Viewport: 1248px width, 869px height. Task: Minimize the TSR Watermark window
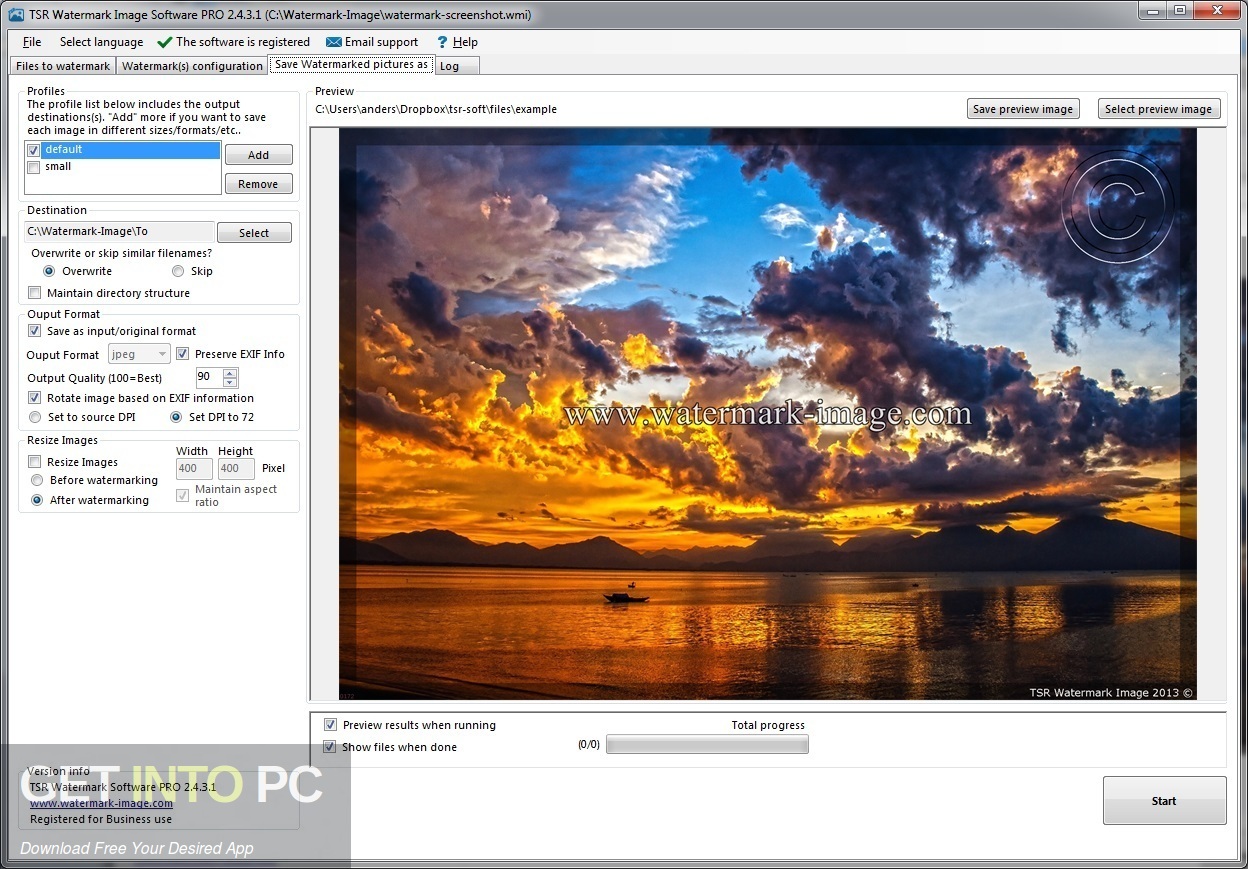pyautogui.click(x=1153, y=11)
